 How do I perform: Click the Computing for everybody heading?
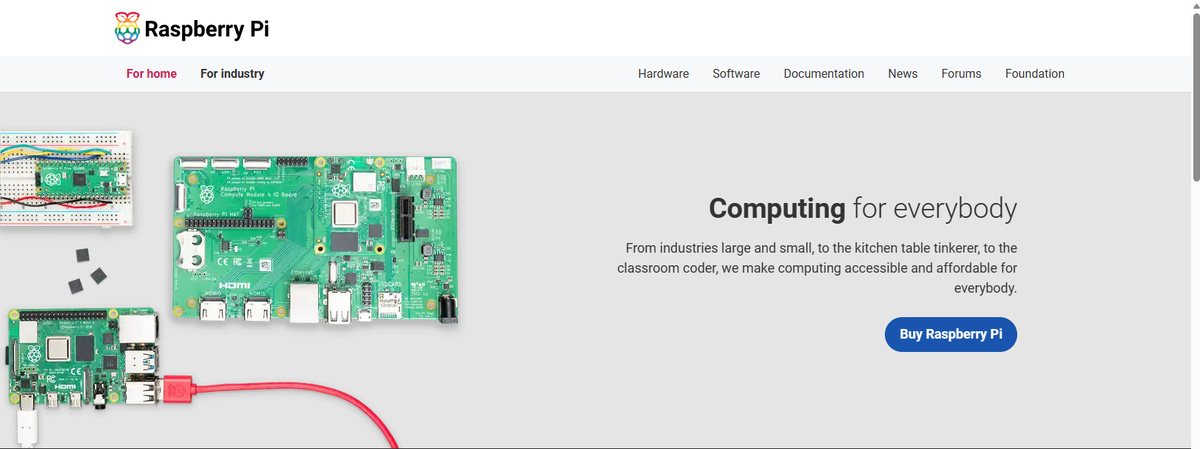tap(863, 208)
